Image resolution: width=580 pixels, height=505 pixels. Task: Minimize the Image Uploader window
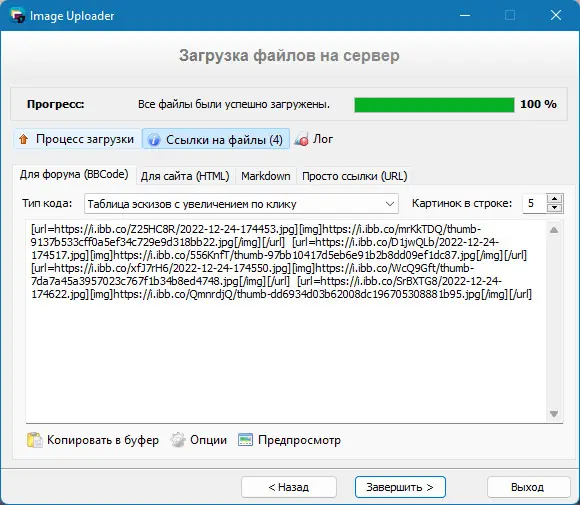[x=465, y=16]
